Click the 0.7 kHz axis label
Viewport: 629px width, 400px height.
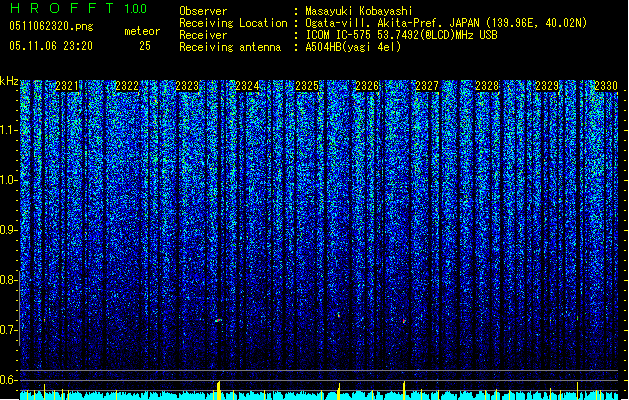9,330
